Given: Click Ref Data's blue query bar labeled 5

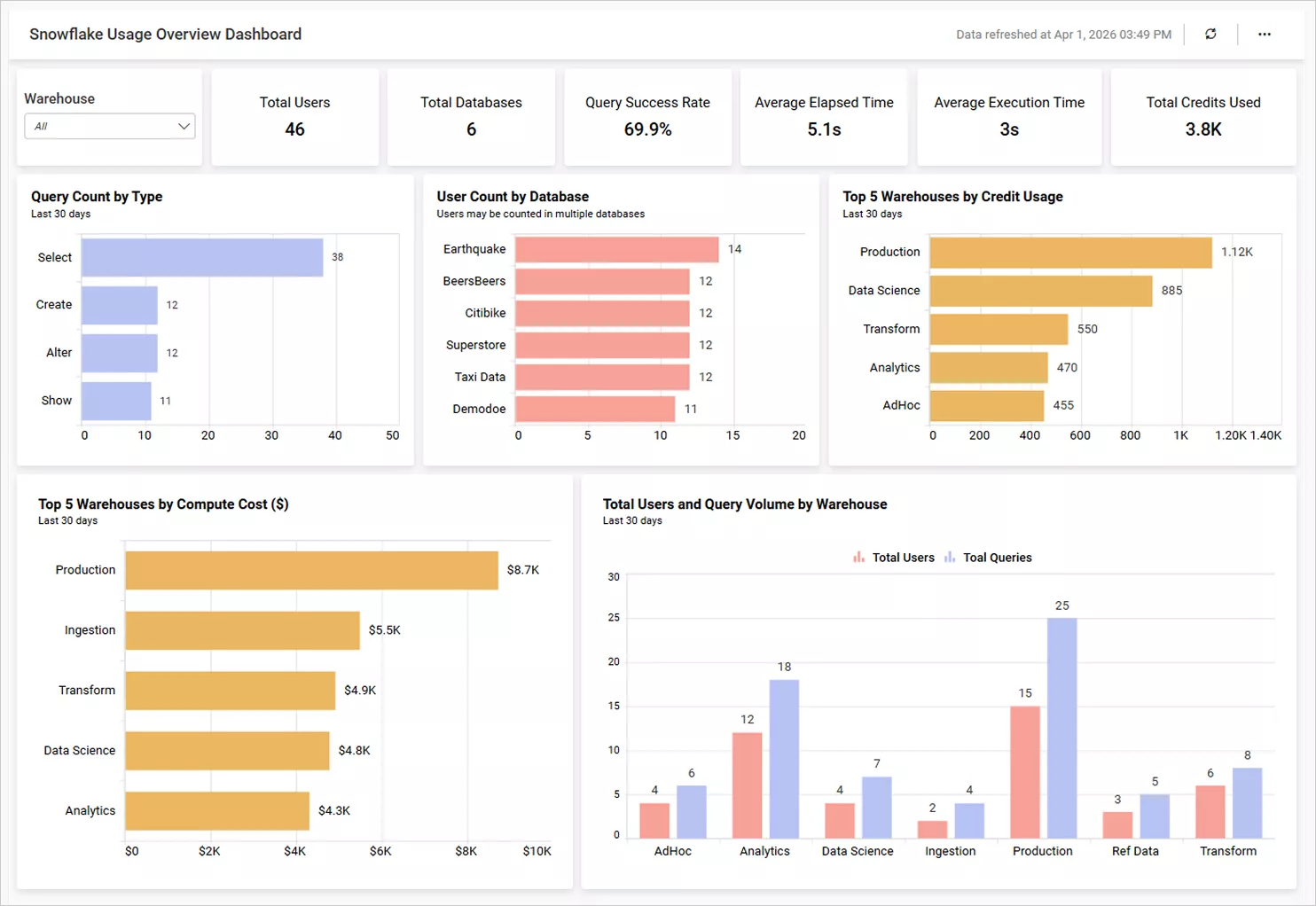Looking at the screenshot, I should point(1155,816).
